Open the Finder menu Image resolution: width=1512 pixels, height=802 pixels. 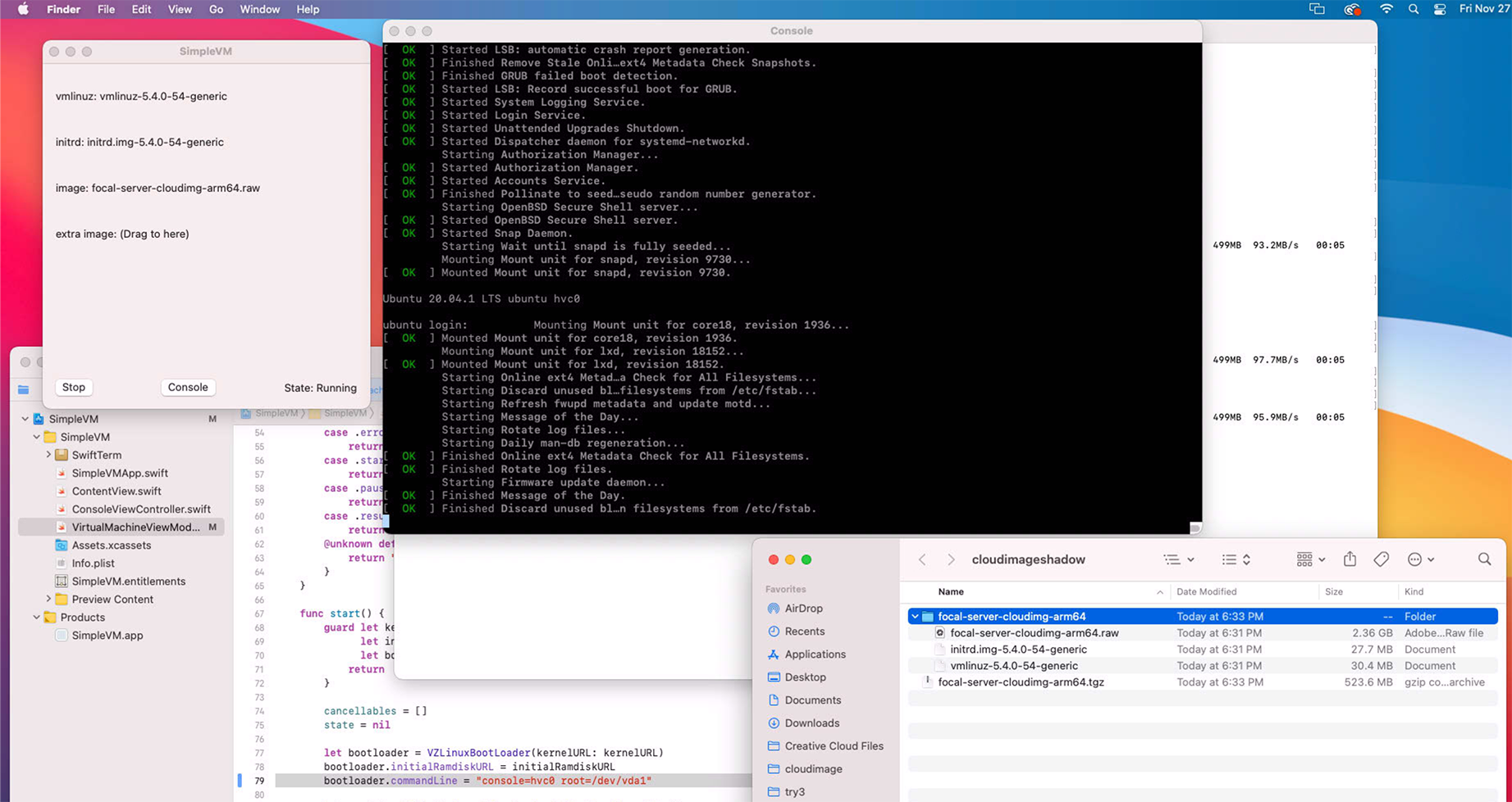63,9
